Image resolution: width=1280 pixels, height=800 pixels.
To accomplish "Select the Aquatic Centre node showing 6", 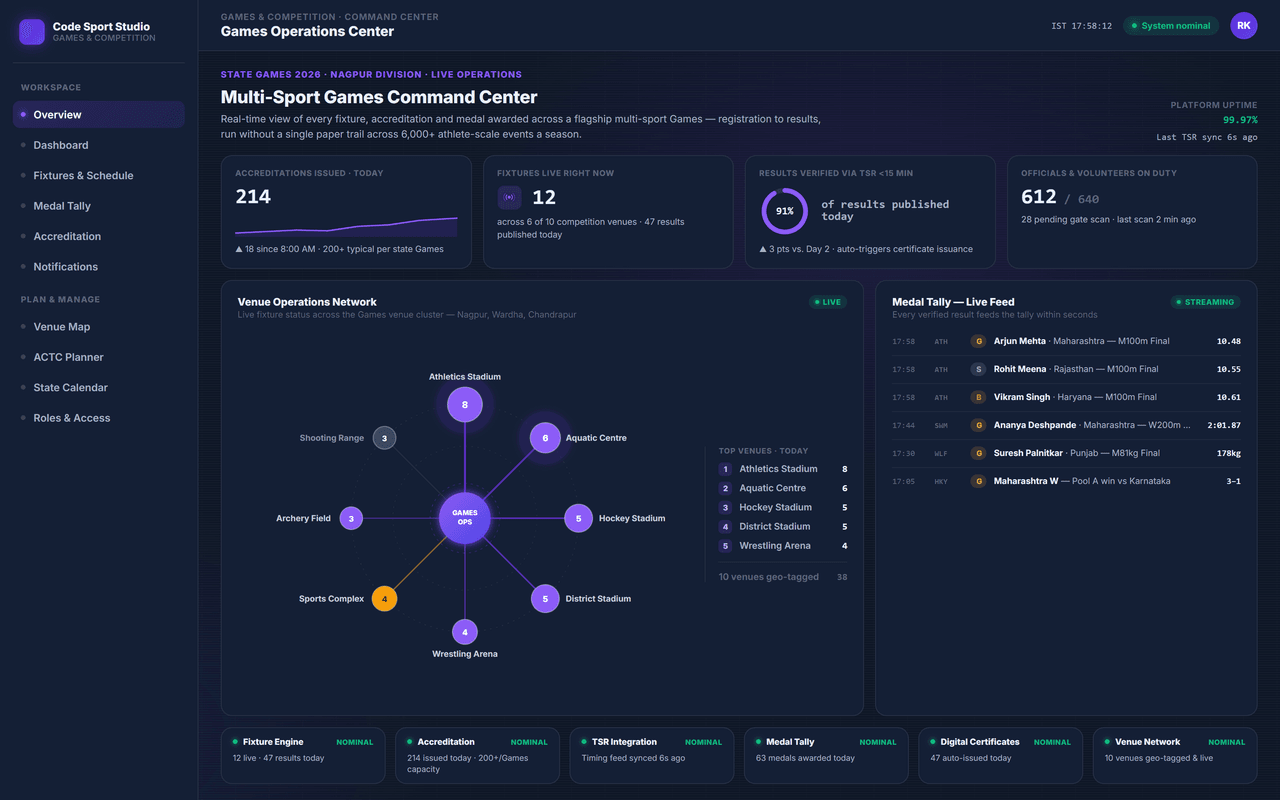I will click(545, 438).
